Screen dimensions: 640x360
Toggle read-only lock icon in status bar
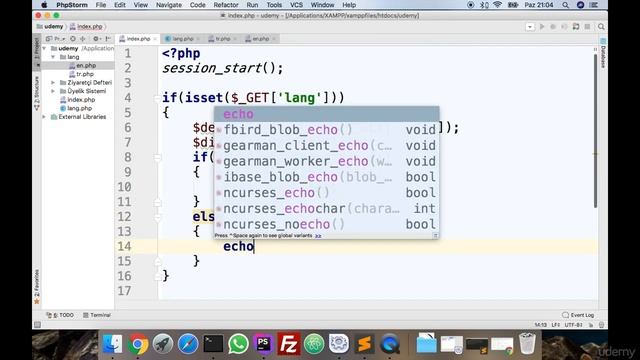(x=591, y=325)
